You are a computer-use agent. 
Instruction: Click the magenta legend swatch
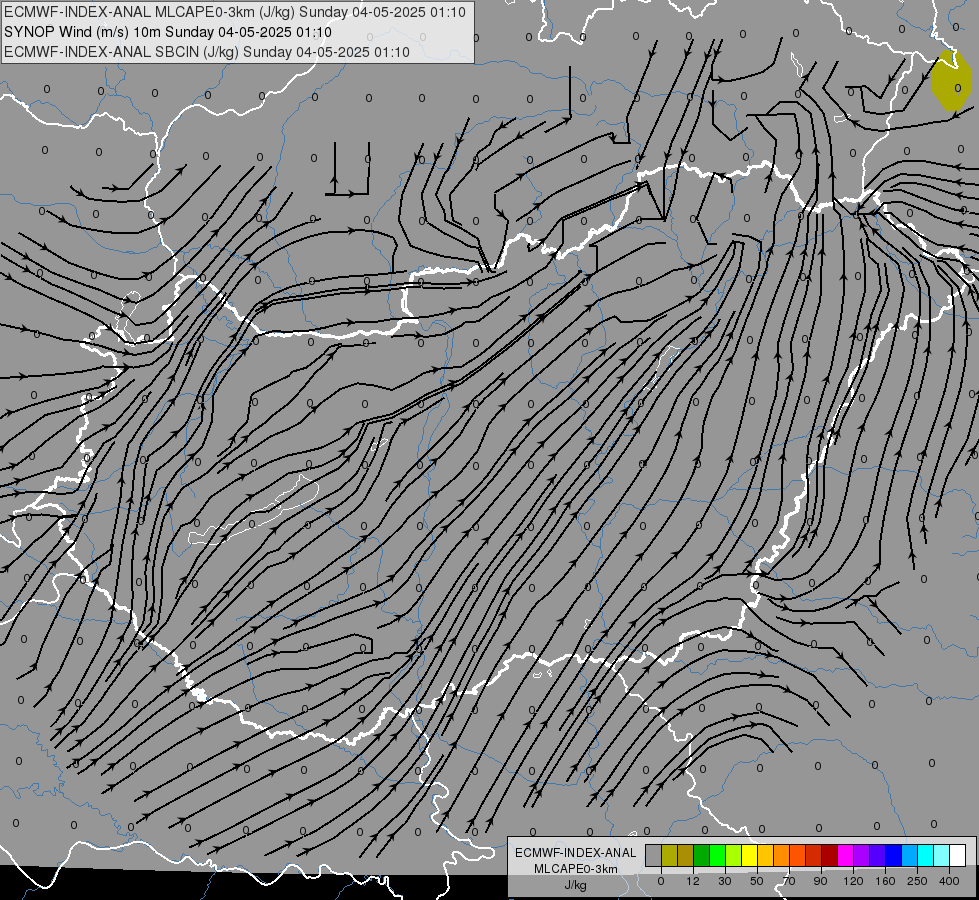click(x=846, y=855)
